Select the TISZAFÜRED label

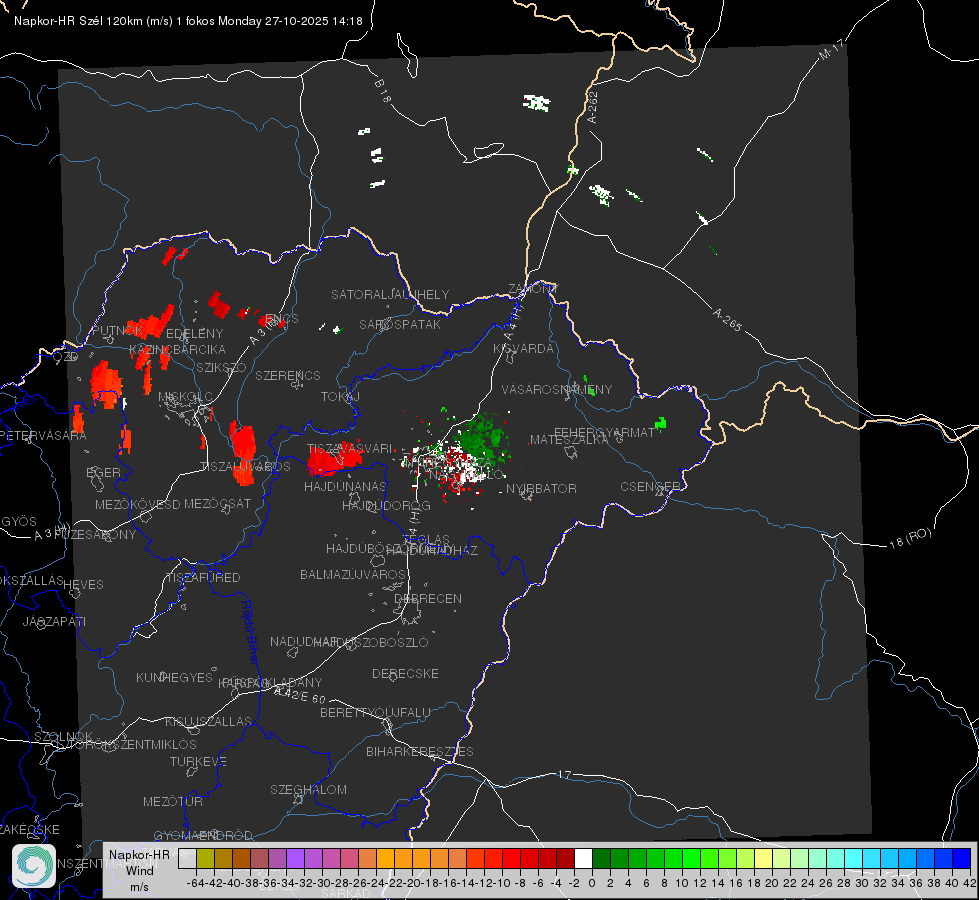(204, 578)
